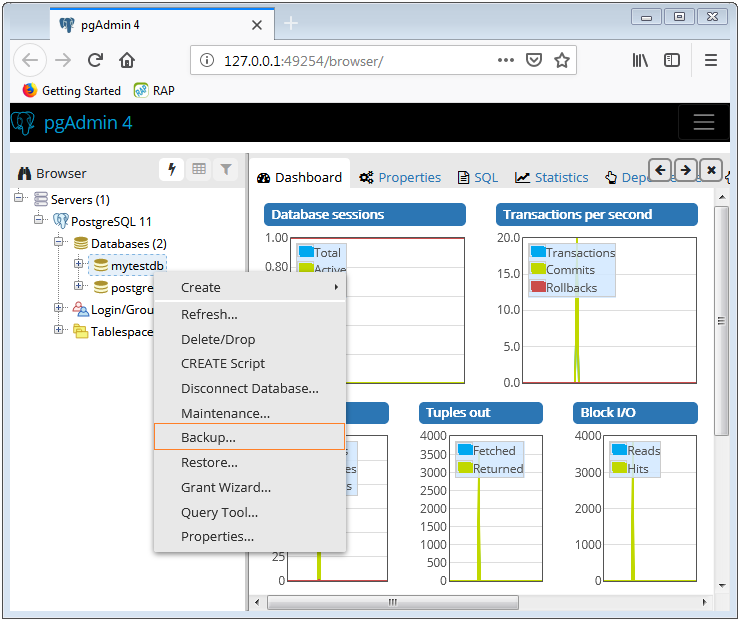Choose Maintenance... from the context menu

click(x=250, y=413)
